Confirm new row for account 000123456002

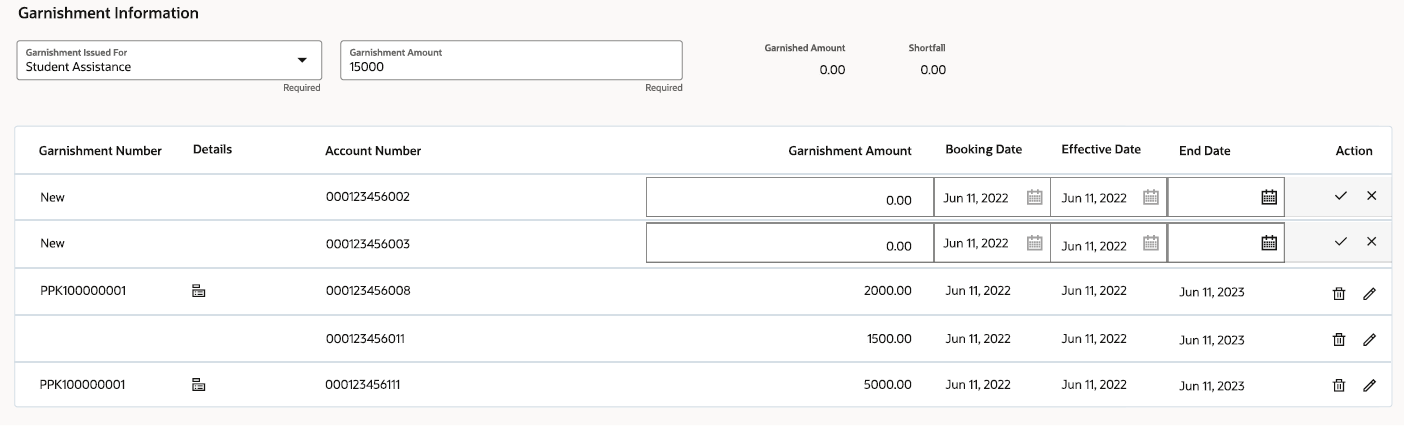pos(1341,197)
